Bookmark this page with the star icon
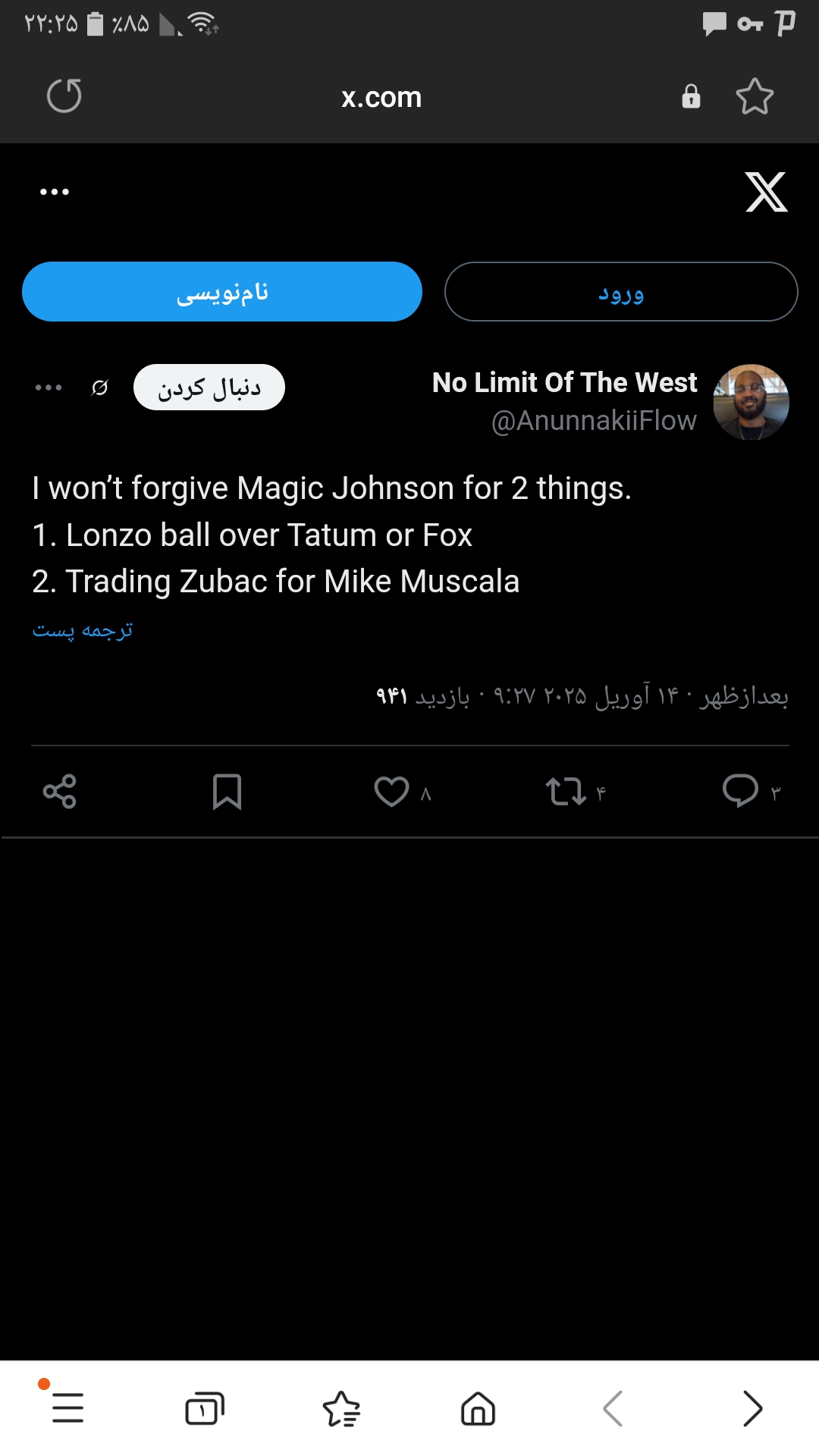Viewport: 819px width, 1456px height. point(755,96)
